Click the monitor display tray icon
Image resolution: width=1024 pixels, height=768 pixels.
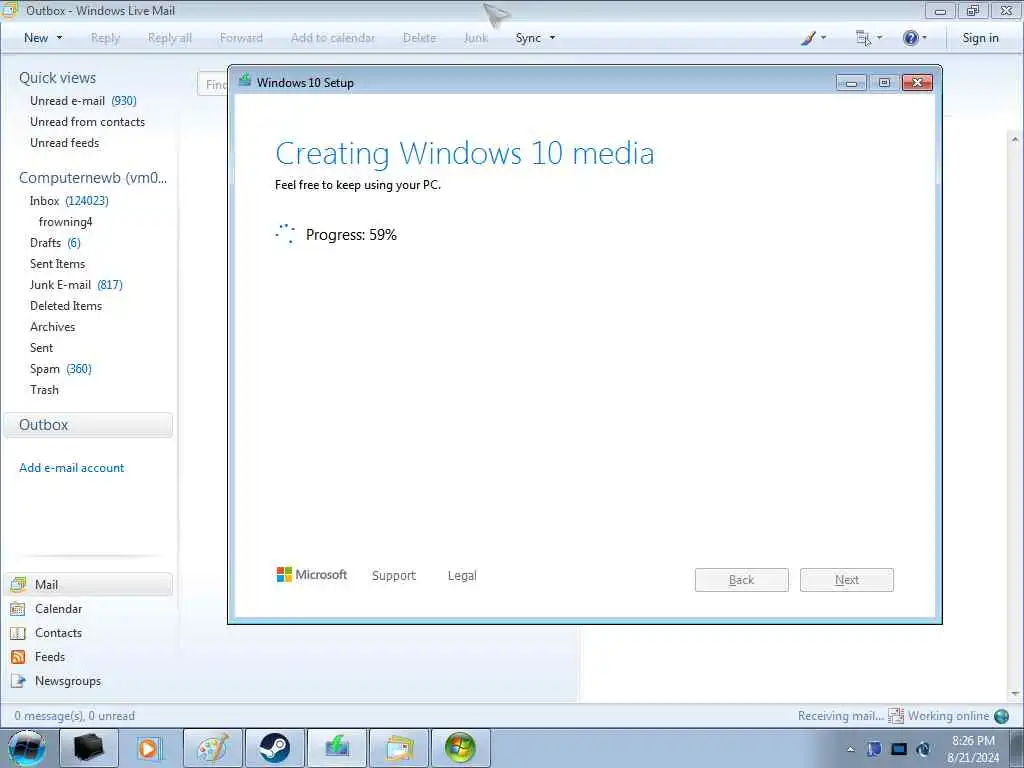click(x=899, y=749)
